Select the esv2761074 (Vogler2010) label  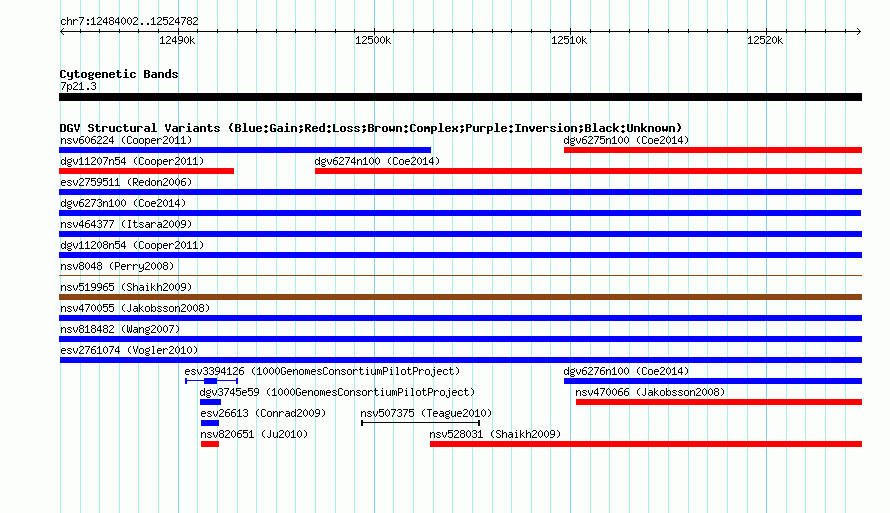pos(129,350)
